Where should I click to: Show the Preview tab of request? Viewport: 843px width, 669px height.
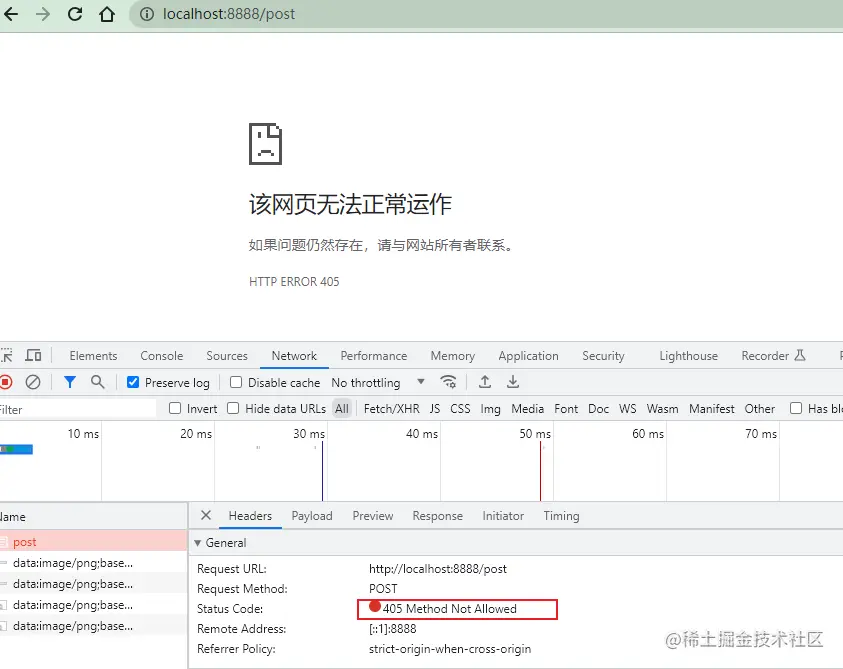[x=373, y=516]
